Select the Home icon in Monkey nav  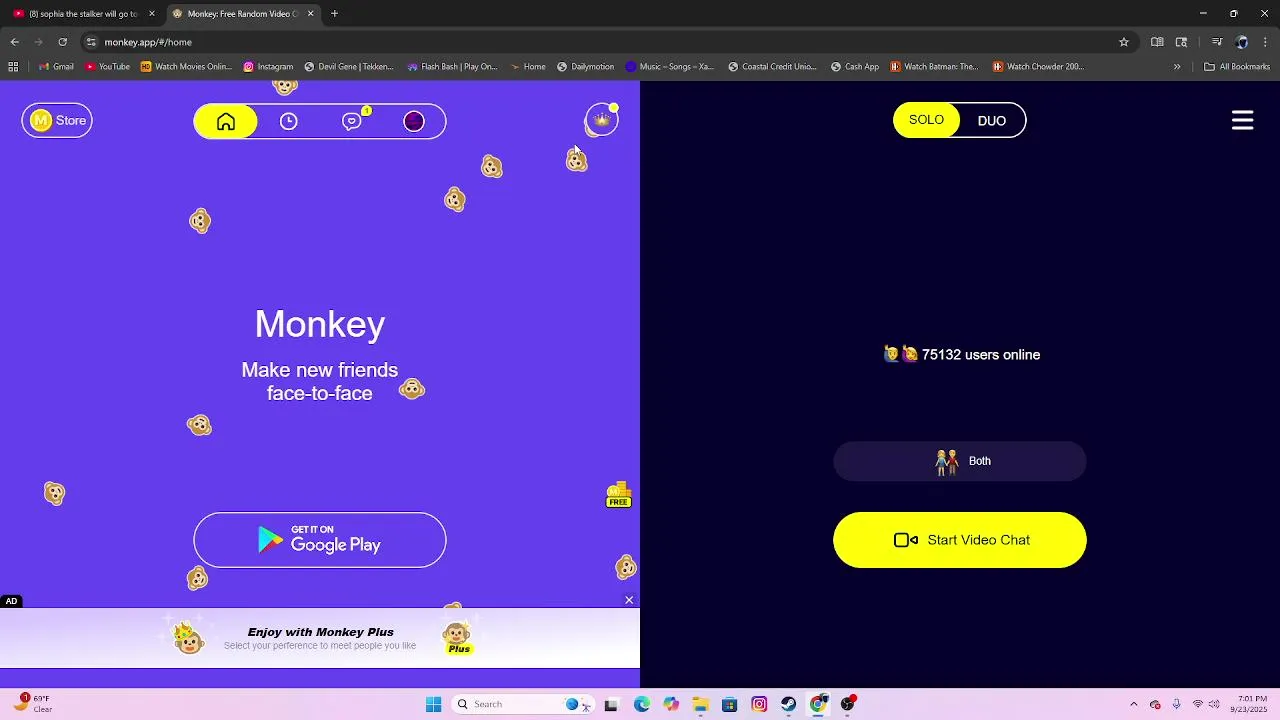point(226,121)
